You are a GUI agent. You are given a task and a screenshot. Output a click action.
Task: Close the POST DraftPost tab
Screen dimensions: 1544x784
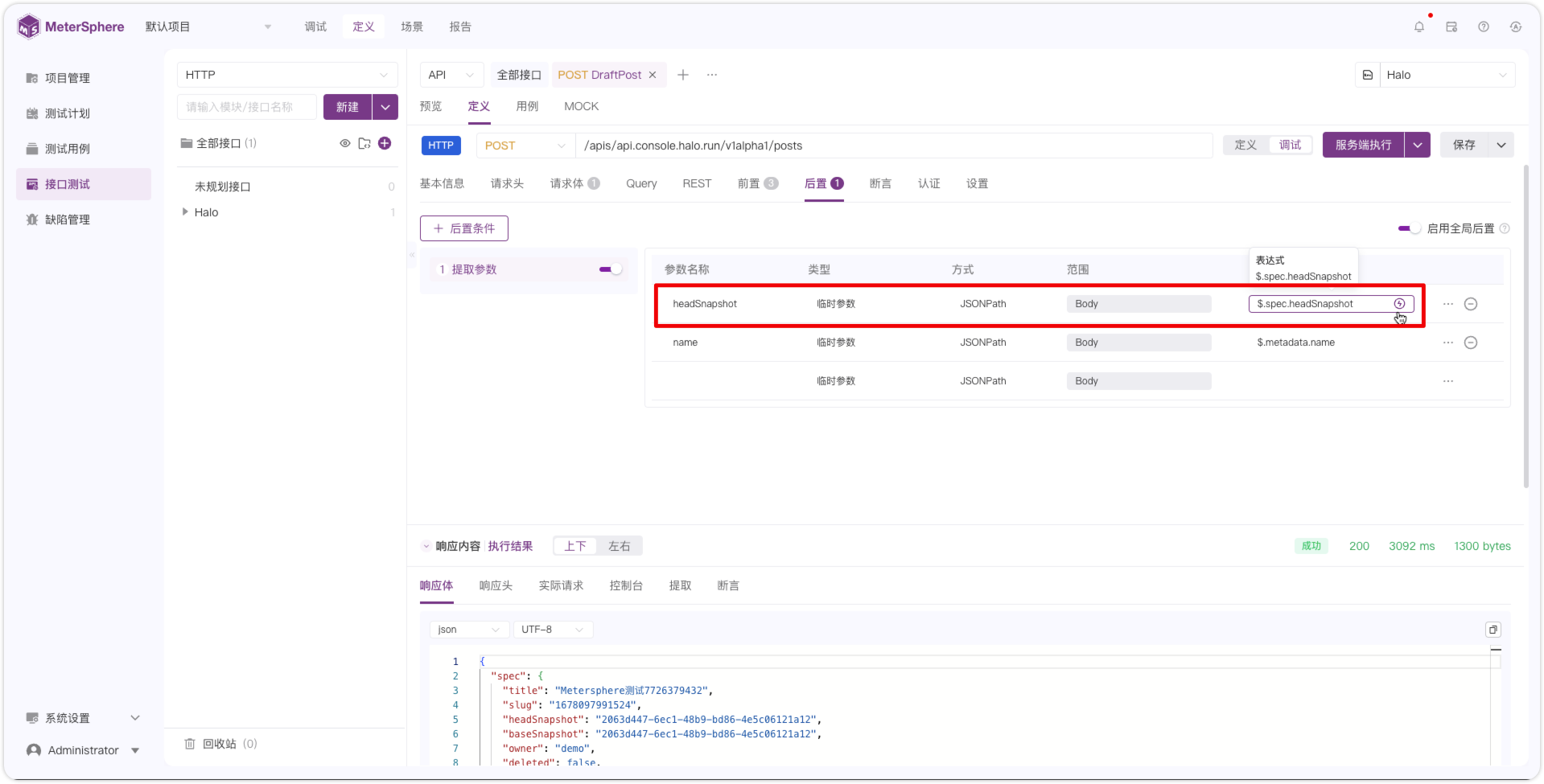click(653, 75)
